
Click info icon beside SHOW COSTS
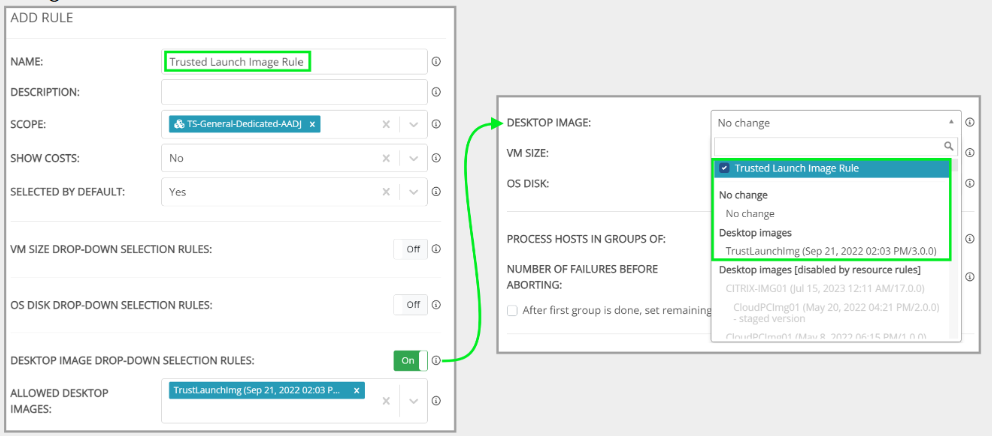coord(436,158)
